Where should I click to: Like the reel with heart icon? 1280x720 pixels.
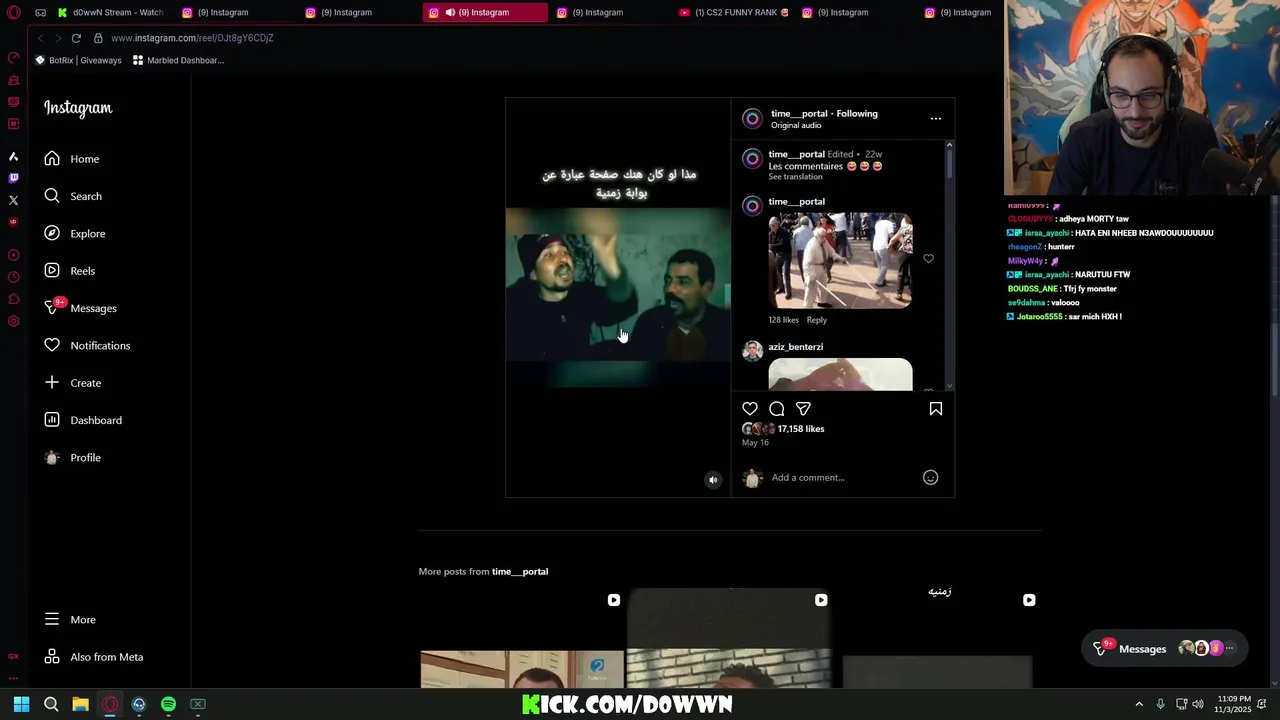pyautogui.click(x=750, y=409)
